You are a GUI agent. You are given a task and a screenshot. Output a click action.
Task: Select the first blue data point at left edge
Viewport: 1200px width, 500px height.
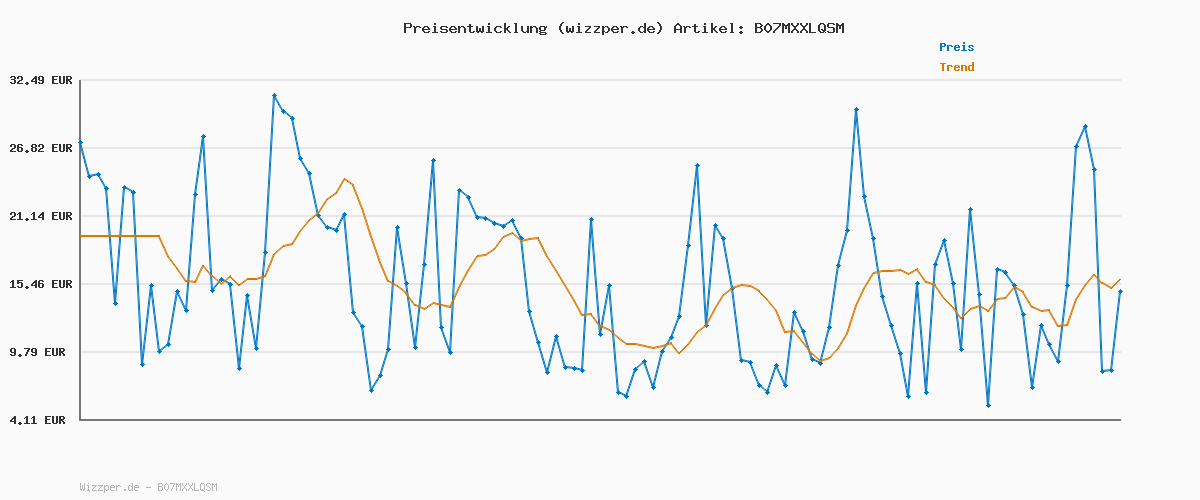coord(81,143)
